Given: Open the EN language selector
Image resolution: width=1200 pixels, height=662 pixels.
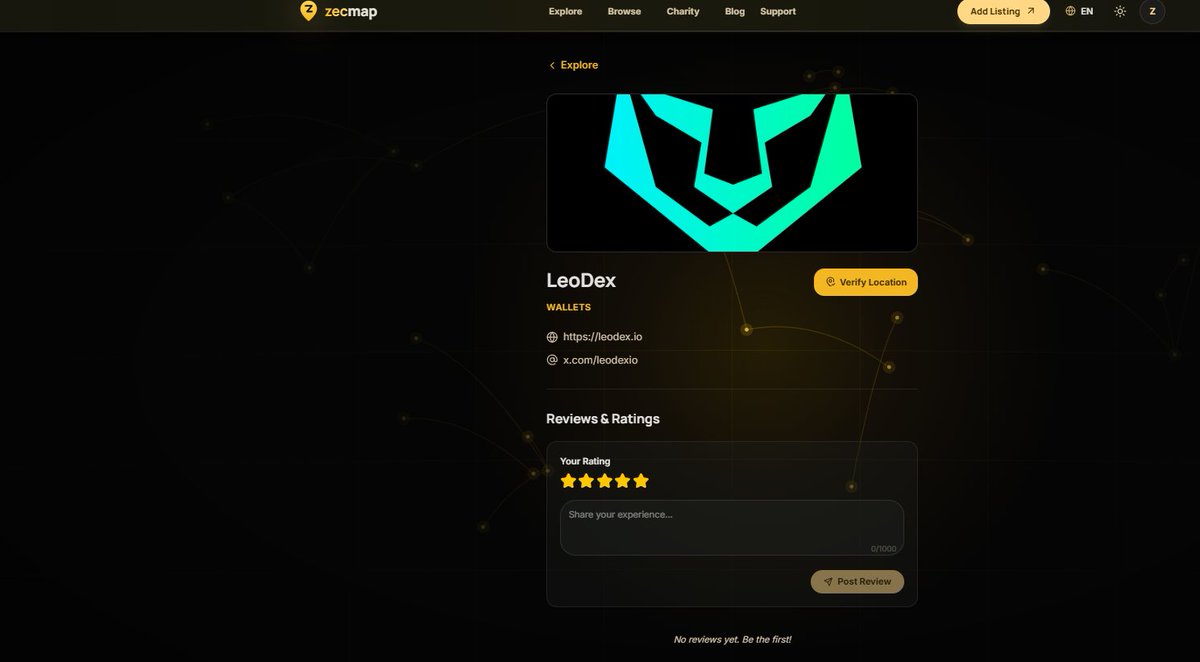Looking at the screenshot, I should point(1079,11).
